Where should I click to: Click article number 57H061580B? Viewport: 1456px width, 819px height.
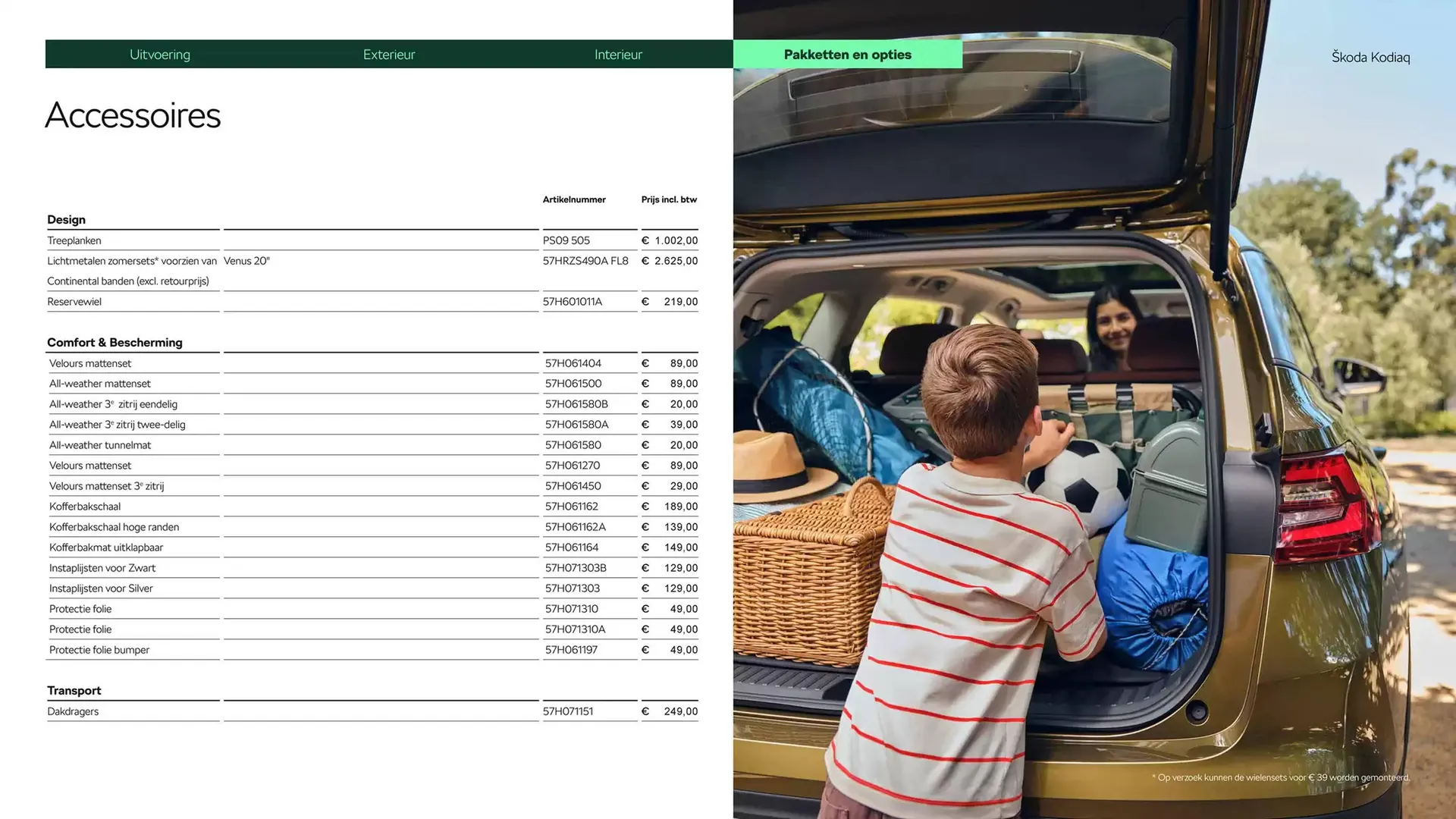pos(576,404)
